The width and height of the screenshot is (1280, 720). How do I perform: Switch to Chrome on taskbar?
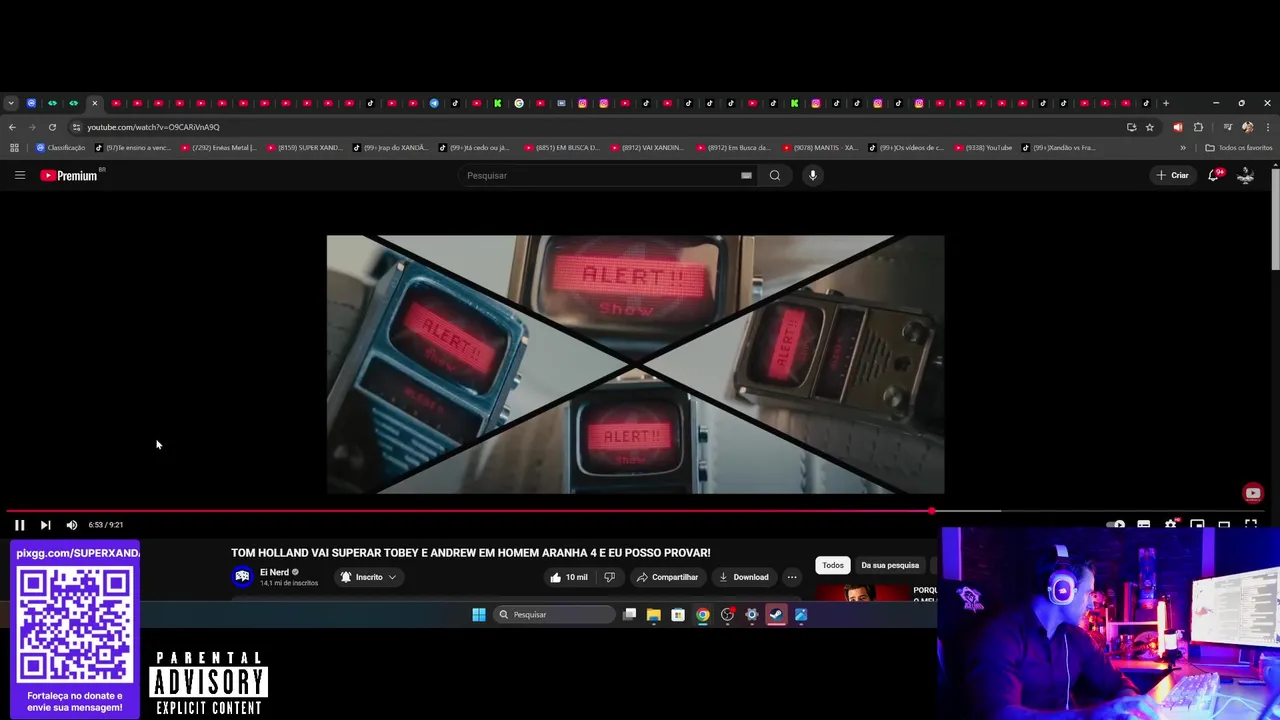(x=703, y=615)
